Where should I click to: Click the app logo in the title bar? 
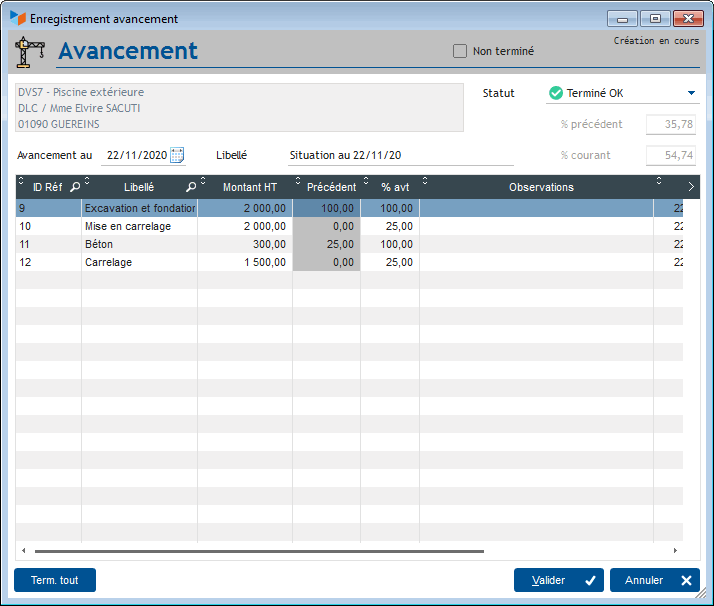pos(18,18)
